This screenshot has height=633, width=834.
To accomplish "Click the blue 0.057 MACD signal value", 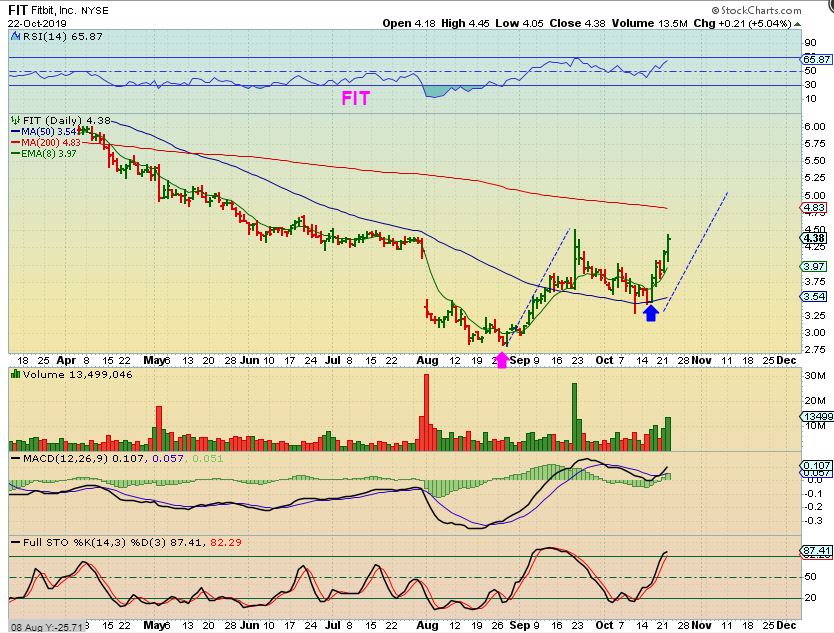I will pos(168,459).
